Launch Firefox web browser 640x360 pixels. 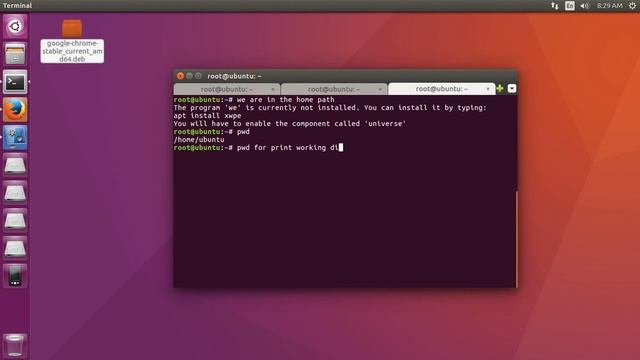tap(15, 109)
